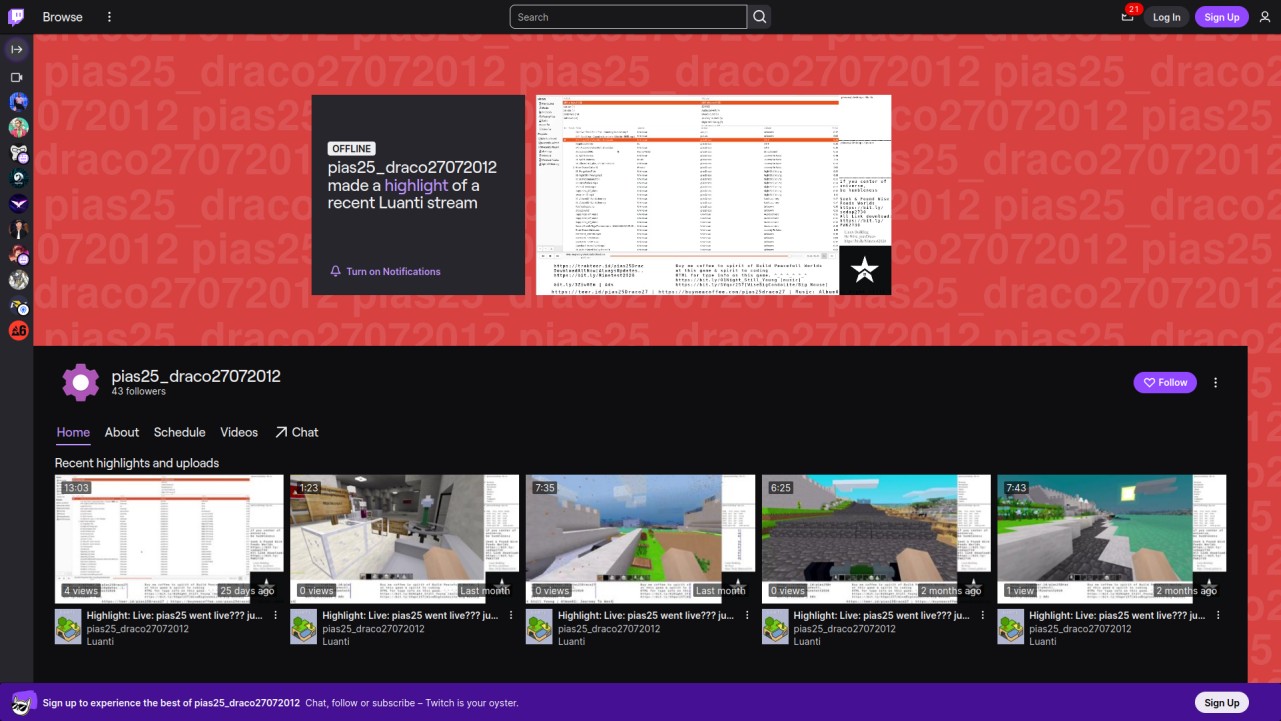Viewport: 1281px width, 721px height.
Task: Click the Luanti link under 7:43 video
Action: [x=1043, y=641]
